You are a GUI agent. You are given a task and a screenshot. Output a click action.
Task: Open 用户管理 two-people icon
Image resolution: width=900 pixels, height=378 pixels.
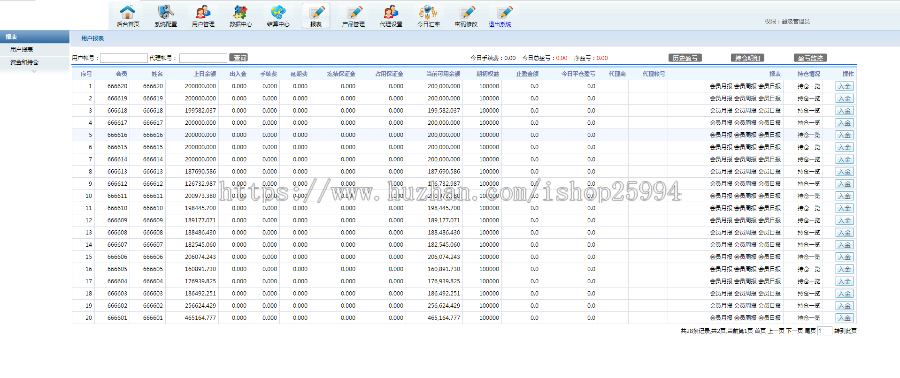pyautogui.click(x=203, y=12)
